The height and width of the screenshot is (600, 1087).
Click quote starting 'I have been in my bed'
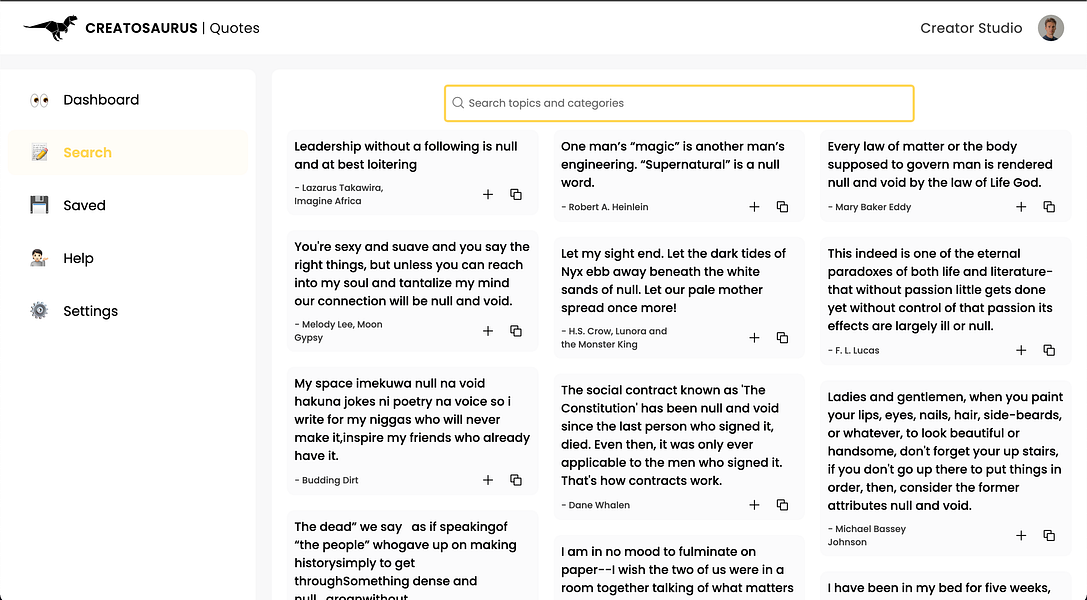click(939, 588)
